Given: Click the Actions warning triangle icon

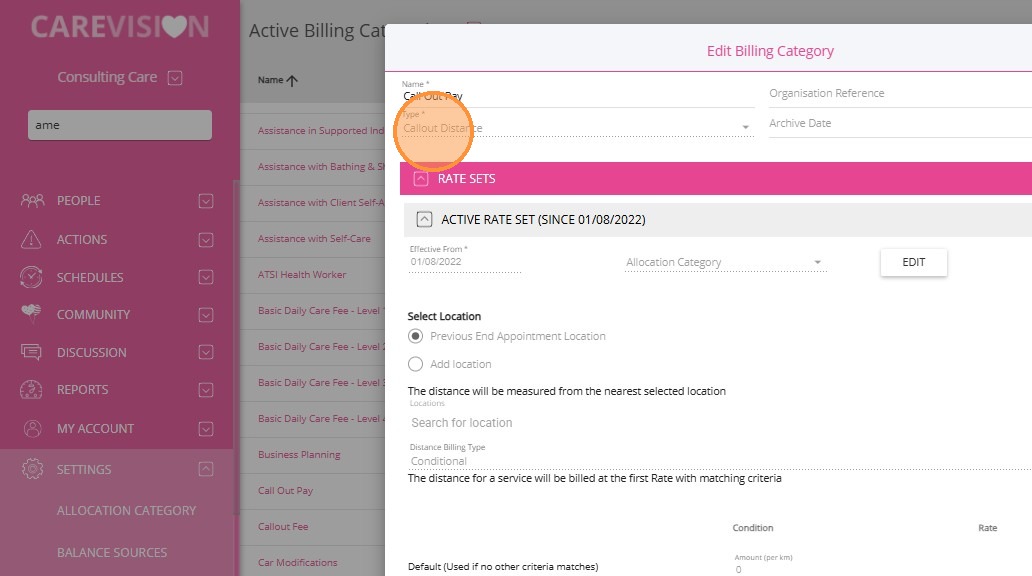Looking at the screenshot, I should pos(32,240).
